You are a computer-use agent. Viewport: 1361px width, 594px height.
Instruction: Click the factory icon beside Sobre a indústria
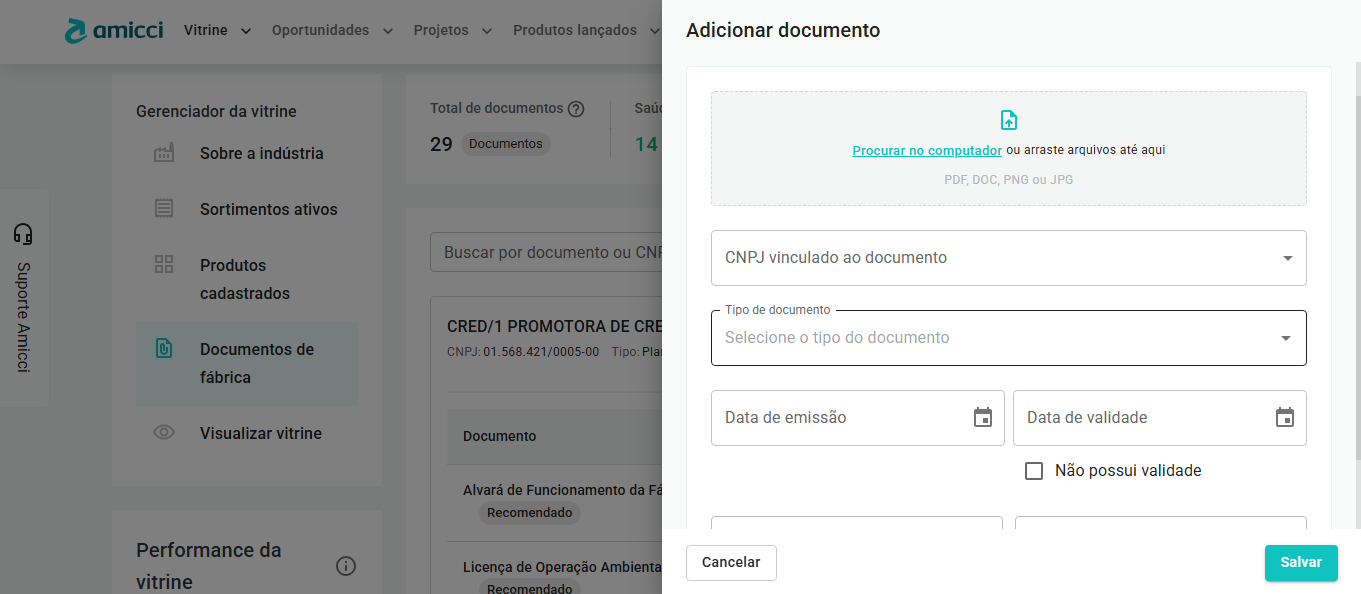click(164, 153)
